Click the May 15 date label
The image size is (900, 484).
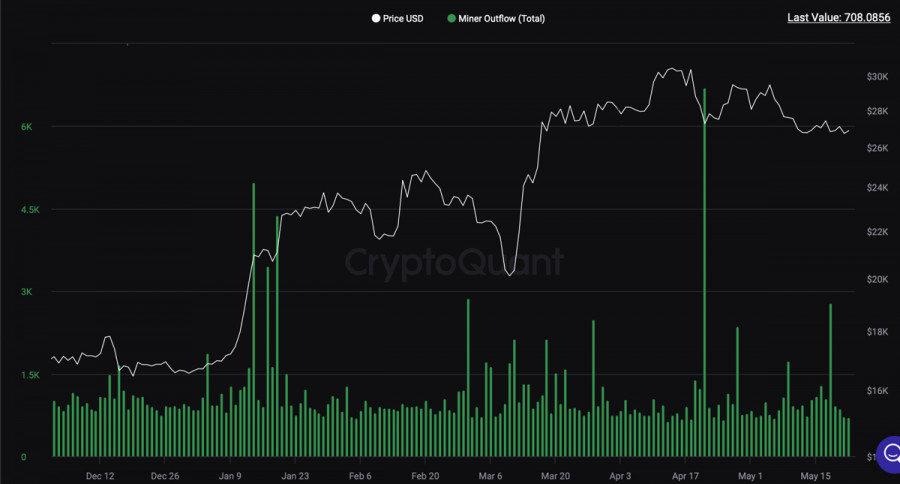(816, 476)
